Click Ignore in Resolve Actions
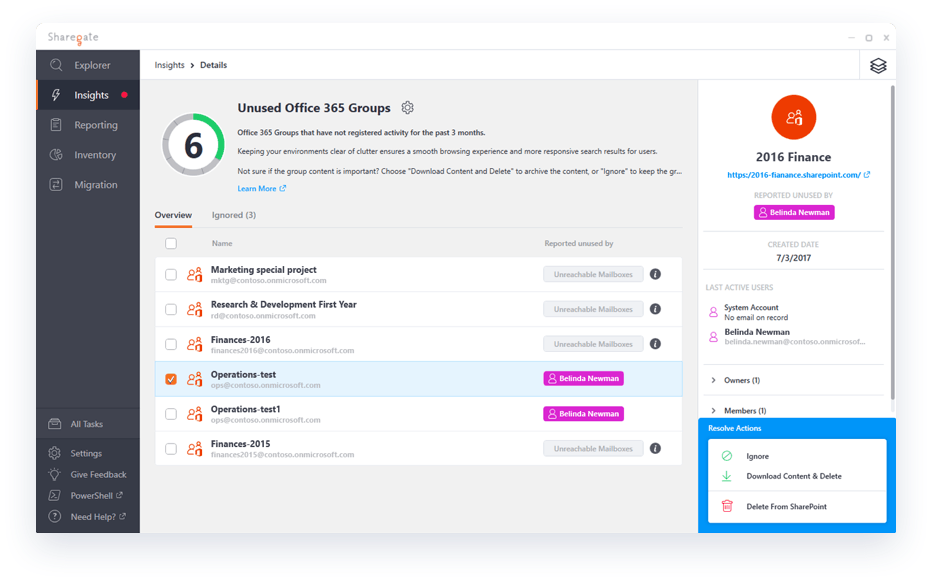Image resolution: width=932 pixels, height=582 pixels. point(757,456)
